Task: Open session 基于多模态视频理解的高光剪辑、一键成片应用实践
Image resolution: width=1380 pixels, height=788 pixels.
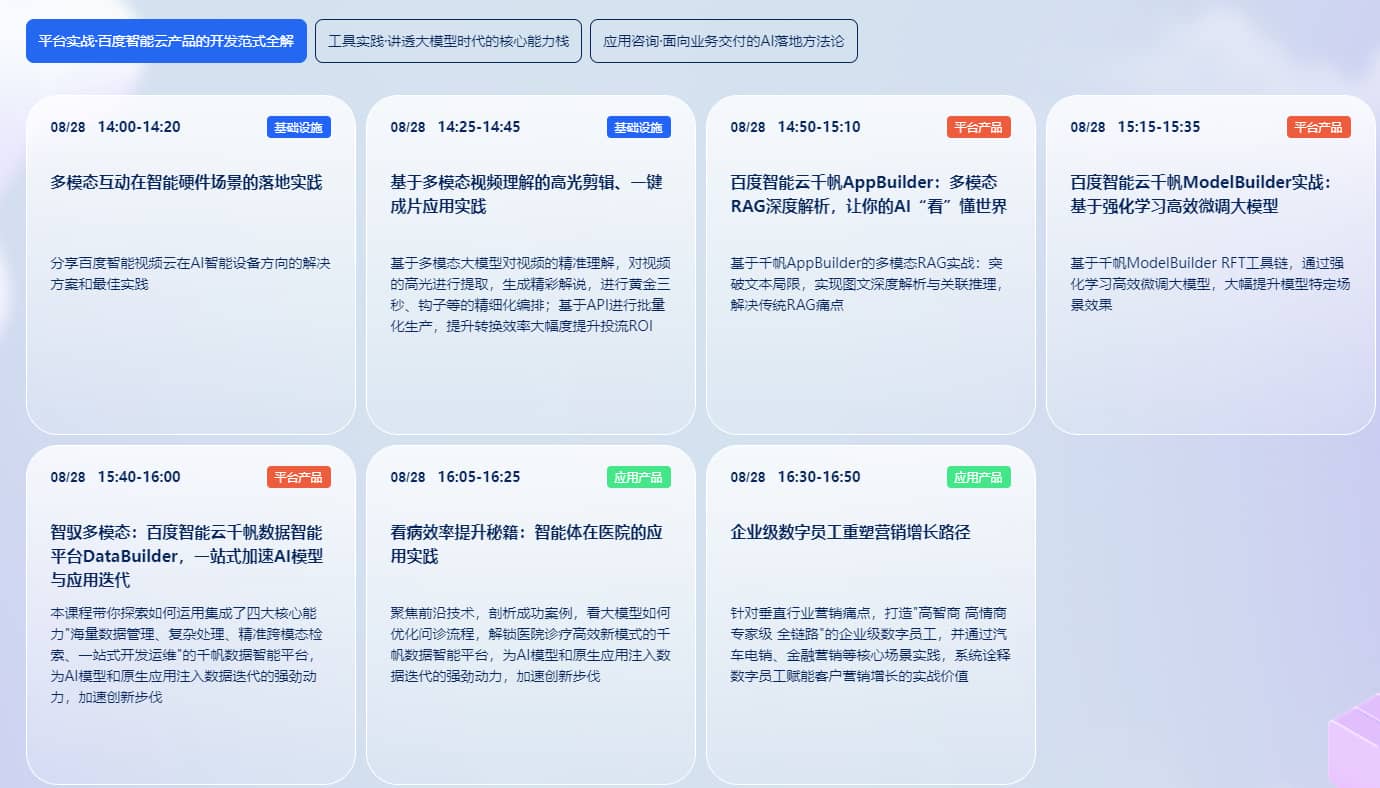Action: [x=526, y=194]
